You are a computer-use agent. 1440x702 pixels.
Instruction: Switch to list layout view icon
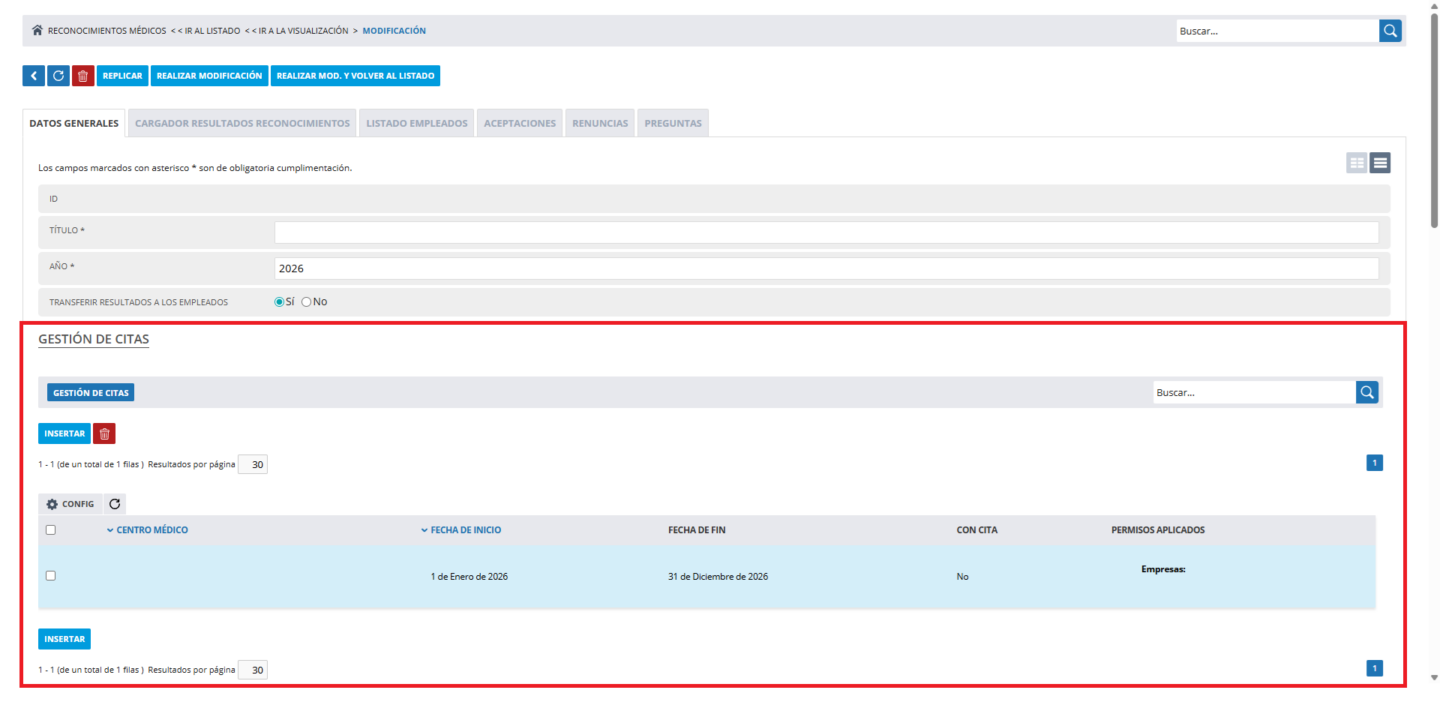pyautogui.click(x=1380, y=163)
